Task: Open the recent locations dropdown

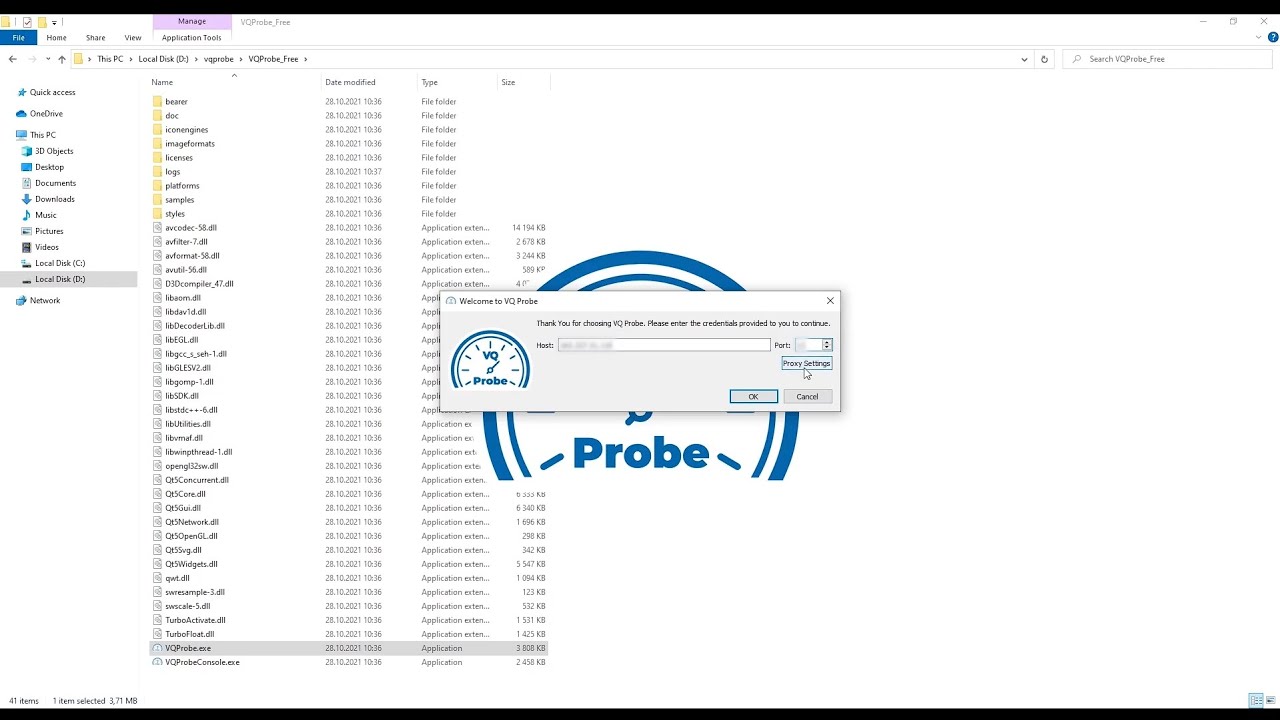Action: (48, 59)
